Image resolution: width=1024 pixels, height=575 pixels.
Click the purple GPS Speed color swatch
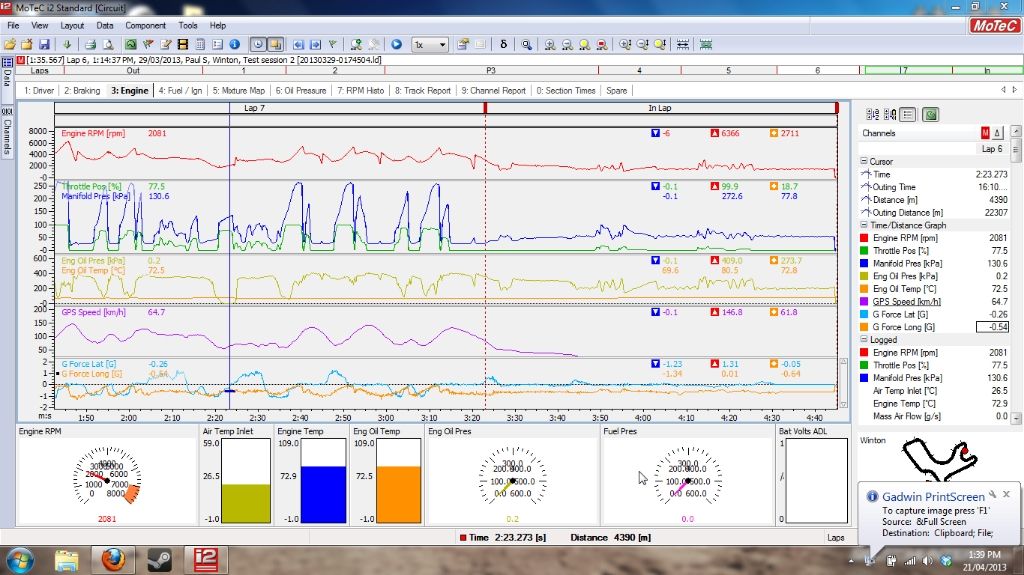click(x=863, y=301)
